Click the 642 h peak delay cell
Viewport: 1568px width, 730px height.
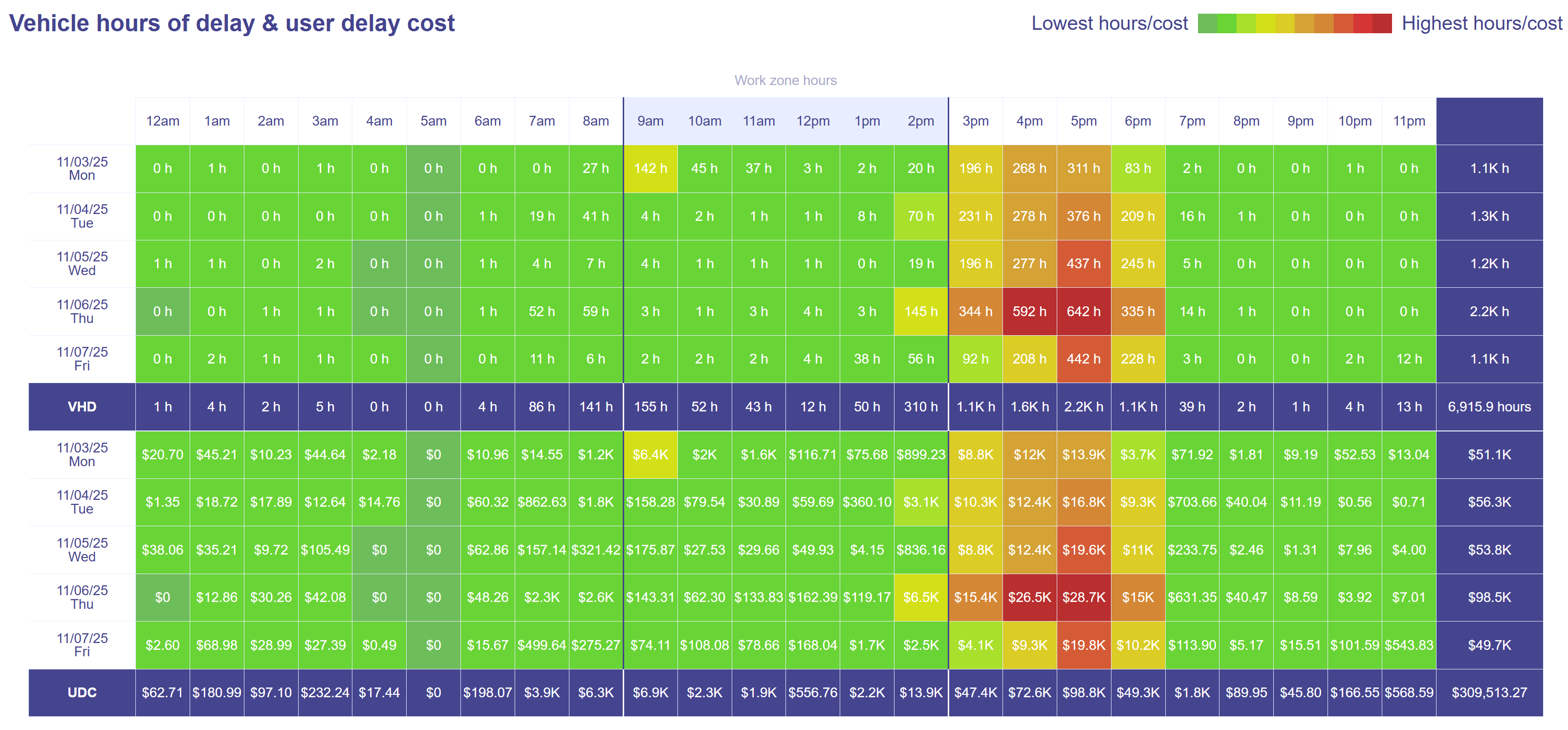pos(1084,311)
